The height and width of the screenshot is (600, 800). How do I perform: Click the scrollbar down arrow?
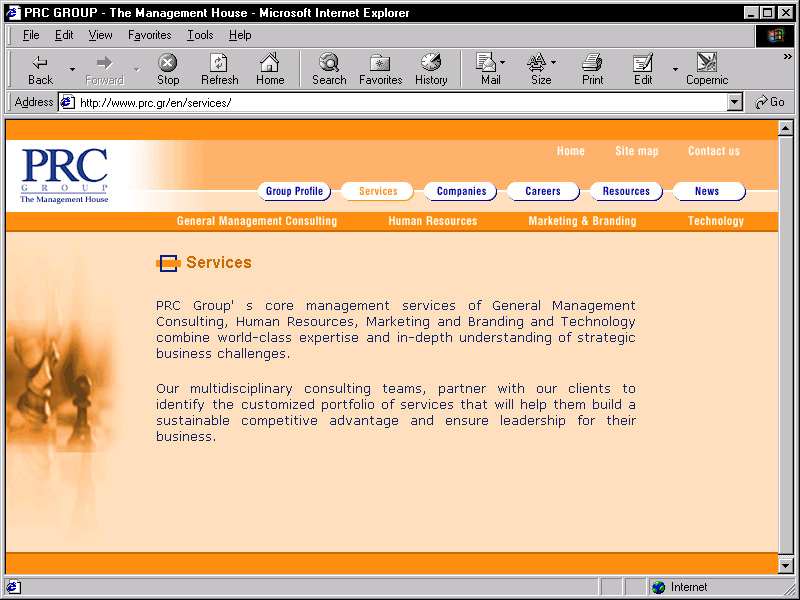coord(785,565)
